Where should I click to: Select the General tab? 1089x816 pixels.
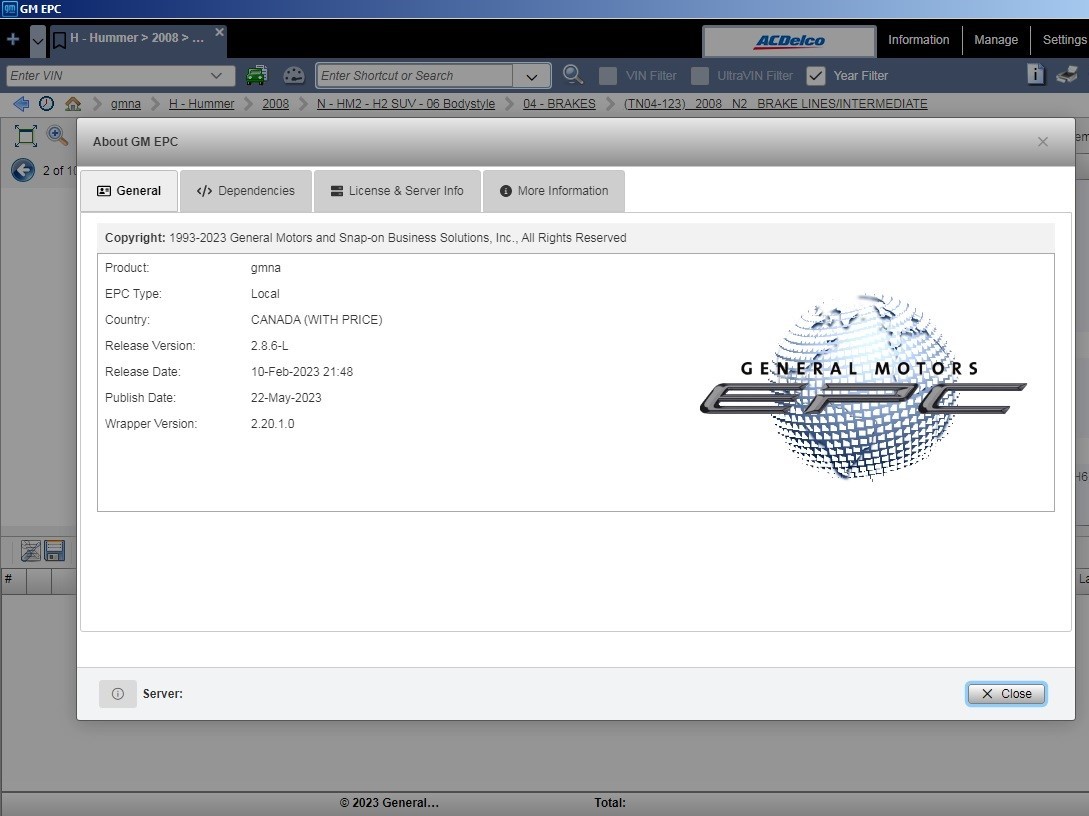[x=129, y=191]
